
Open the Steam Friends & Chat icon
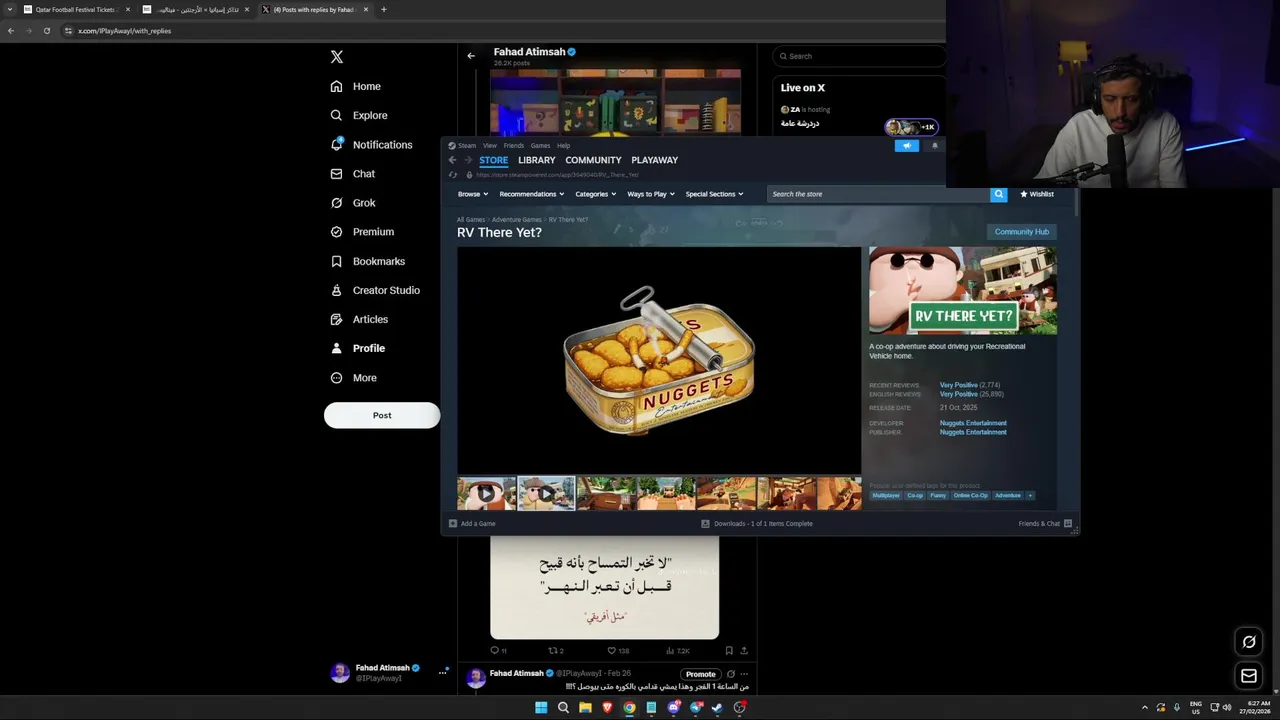point(1068,524)
